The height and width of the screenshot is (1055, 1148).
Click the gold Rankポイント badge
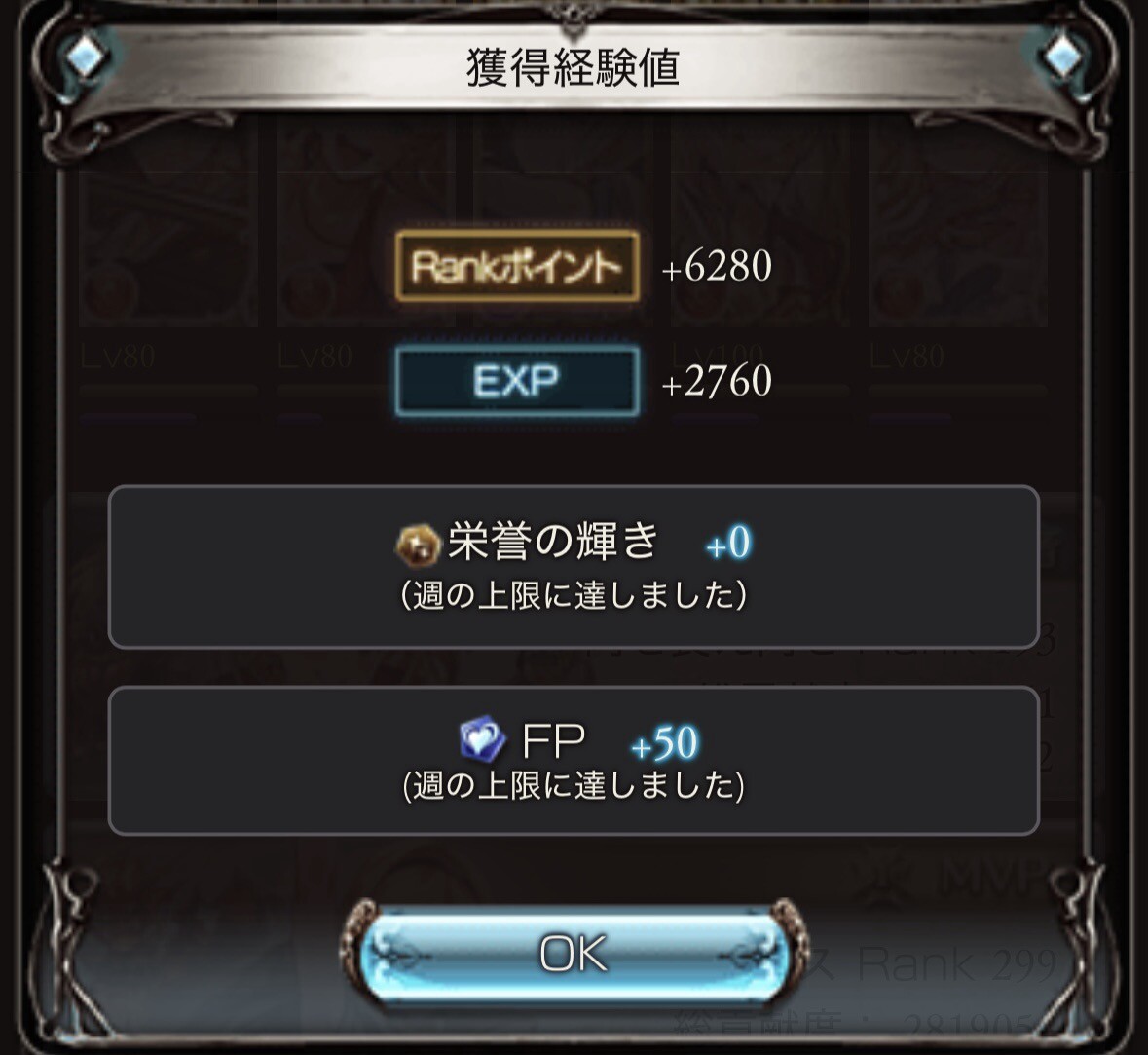point(517,266)
